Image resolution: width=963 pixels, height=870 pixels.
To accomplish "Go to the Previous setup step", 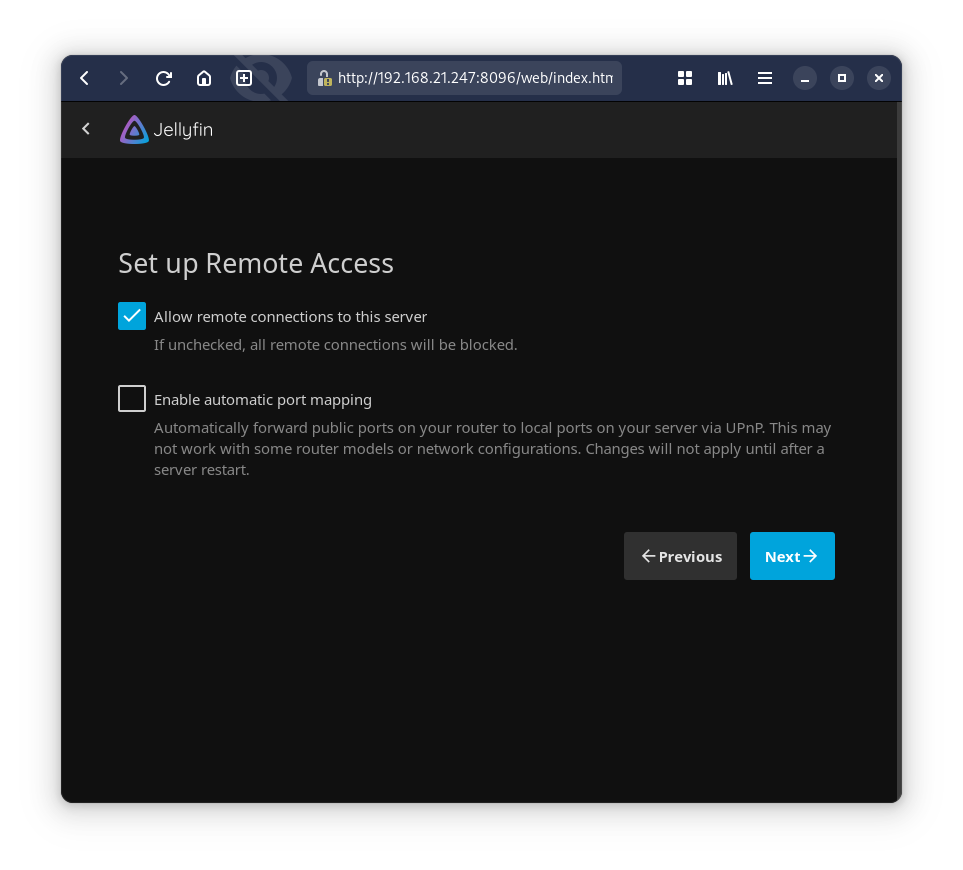I will click(680, 556).
